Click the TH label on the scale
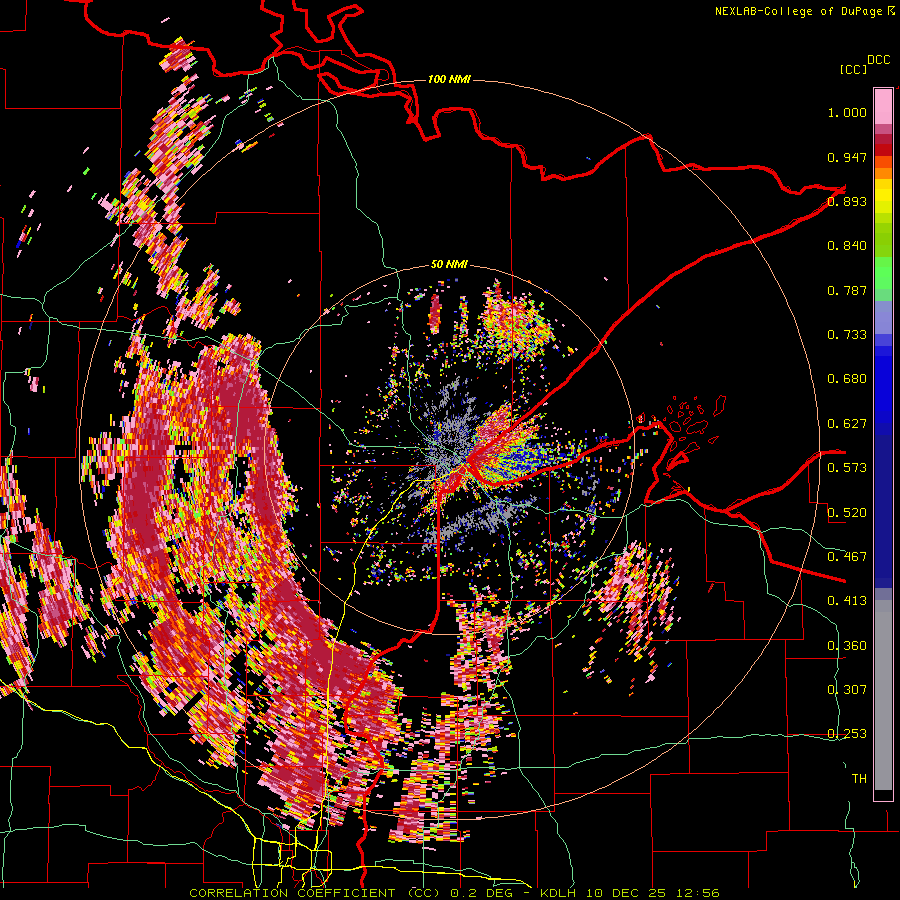 pos(859,779)
